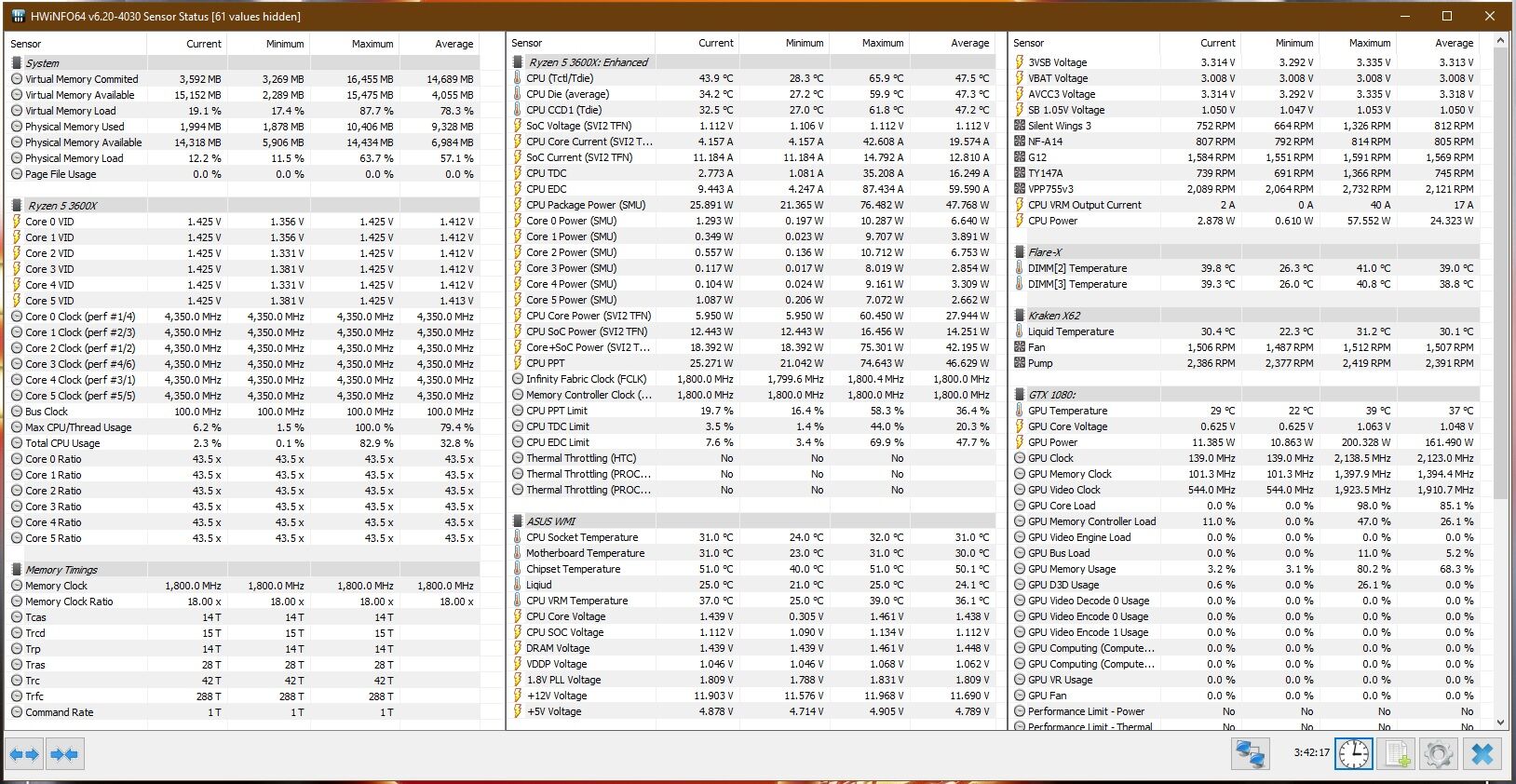
Task: Select the Command Rate row
Action: (243, 712)
